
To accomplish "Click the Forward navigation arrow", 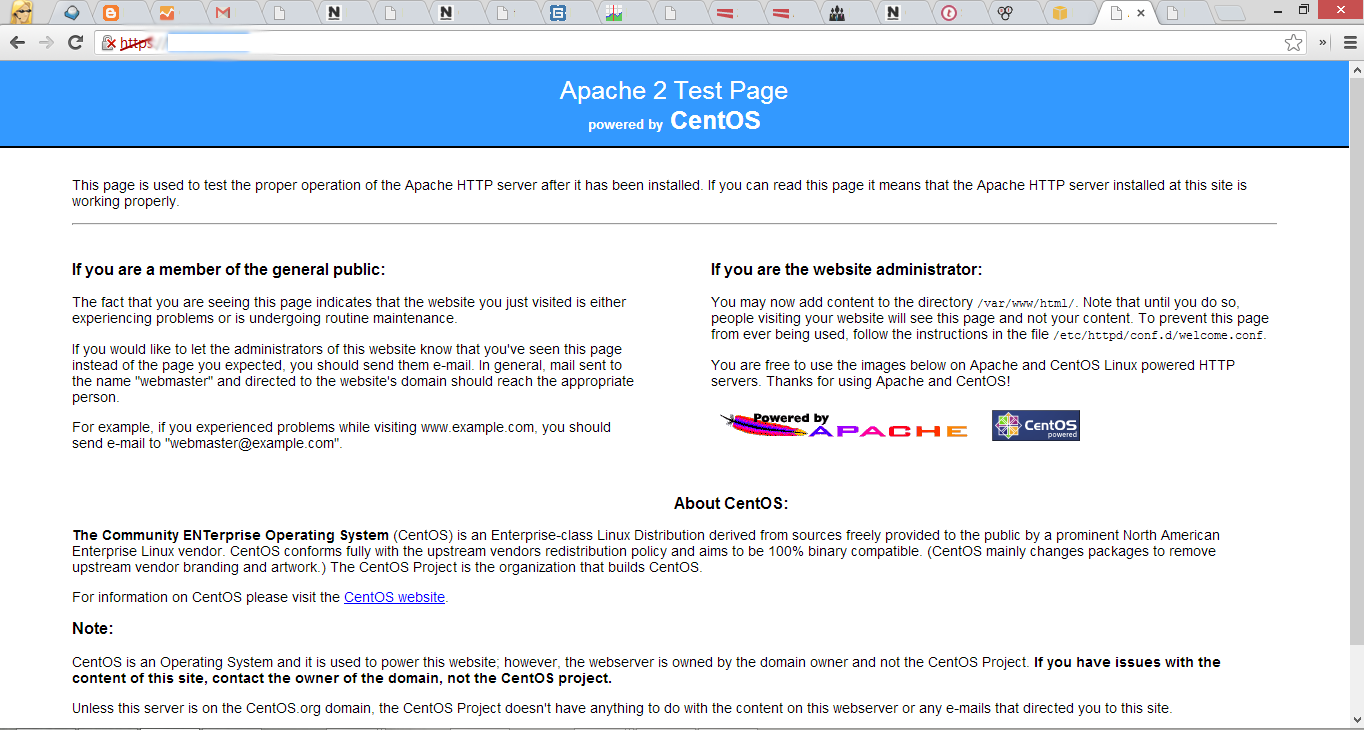I will [x=46, y=42].
